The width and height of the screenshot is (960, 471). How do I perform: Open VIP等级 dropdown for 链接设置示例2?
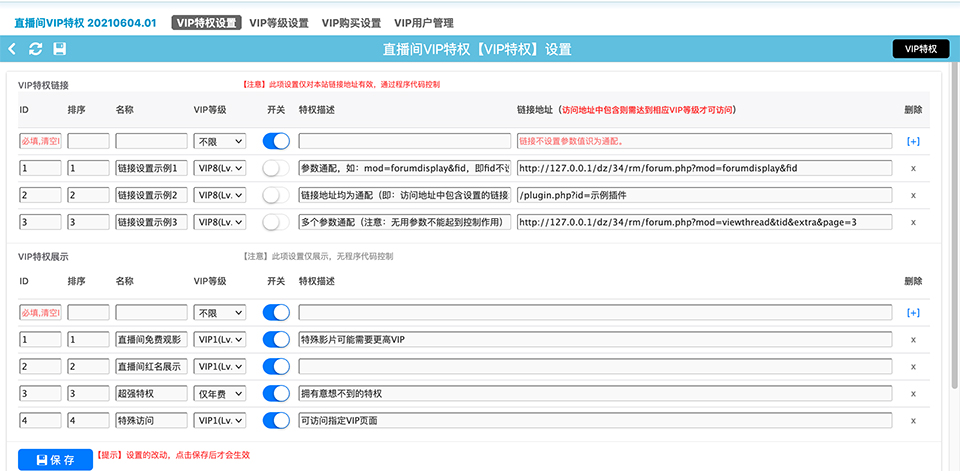pos(219,195)
